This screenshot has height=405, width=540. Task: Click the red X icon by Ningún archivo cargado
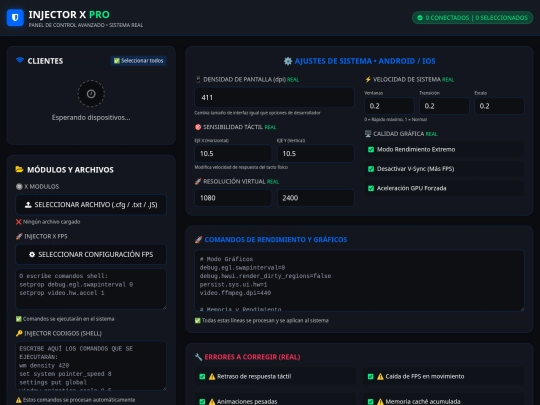(19, 222)
